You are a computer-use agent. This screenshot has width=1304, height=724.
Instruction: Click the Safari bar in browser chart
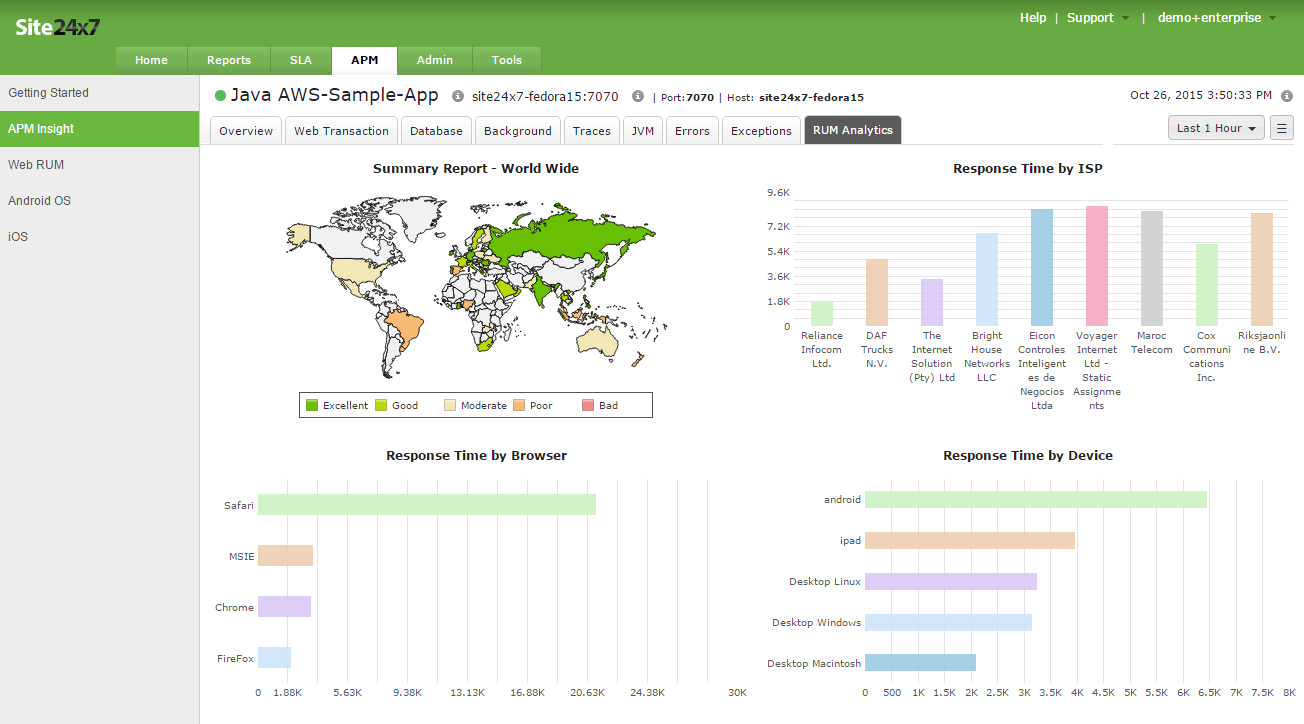point(427,505)
